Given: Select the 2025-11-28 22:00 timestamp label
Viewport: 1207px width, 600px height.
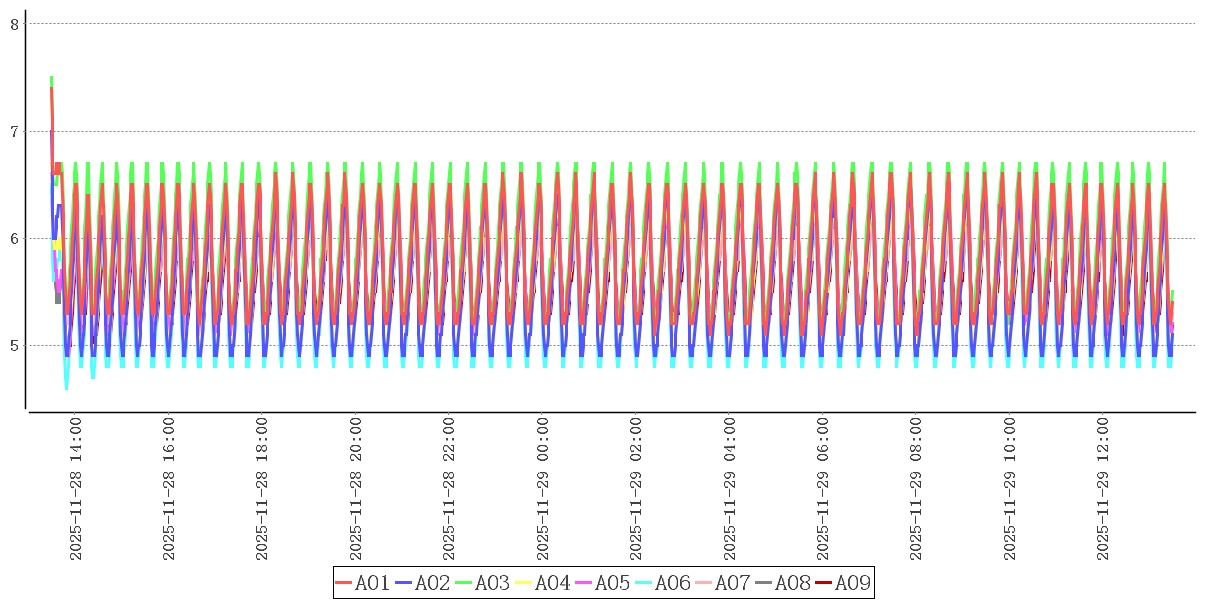Looking at the screenshot, I should (450, 489).
